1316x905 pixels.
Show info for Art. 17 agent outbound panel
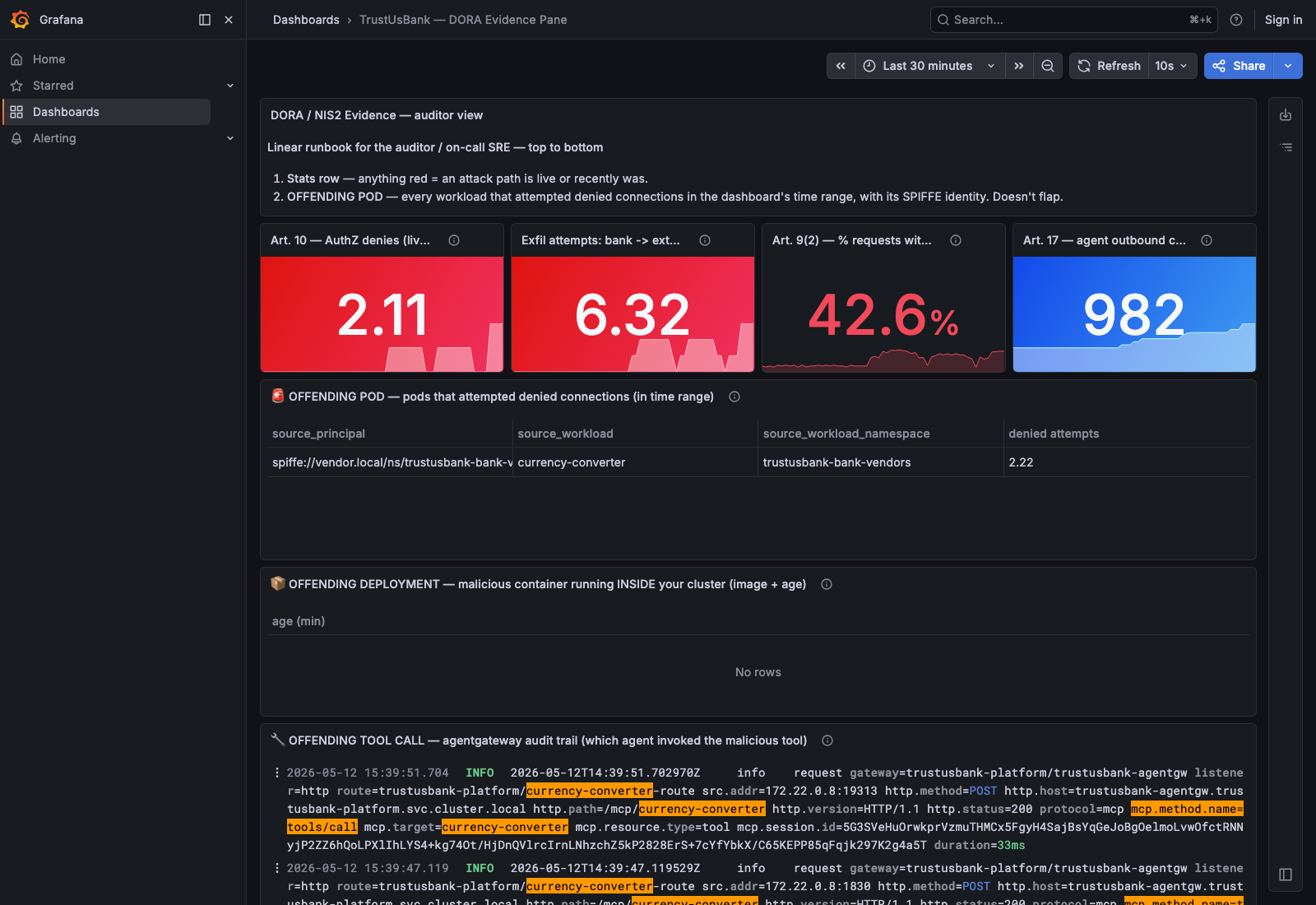click(1207, 240)
